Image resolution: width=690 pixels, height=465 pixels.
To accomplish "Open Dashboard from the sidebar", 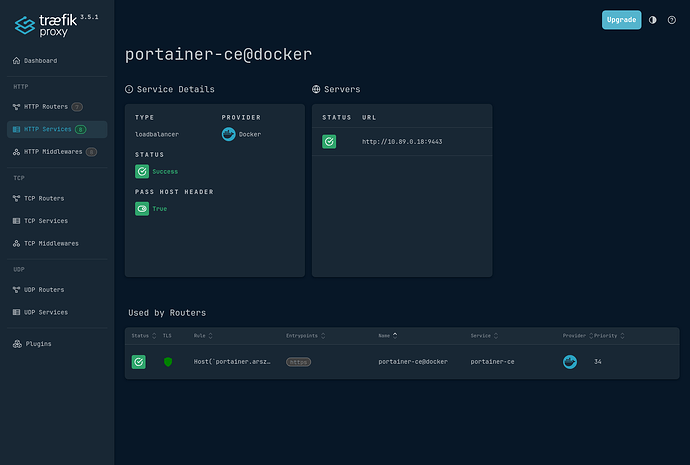I will coord(41,61).
